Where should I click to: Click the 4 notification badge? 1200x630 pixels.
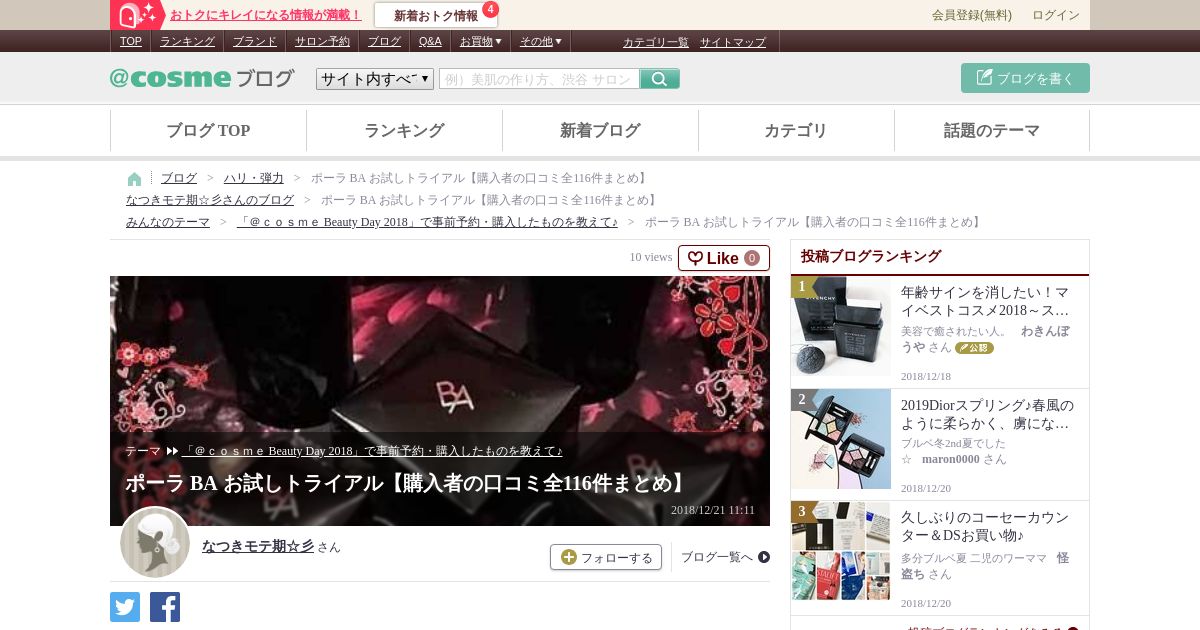(490, 9)
